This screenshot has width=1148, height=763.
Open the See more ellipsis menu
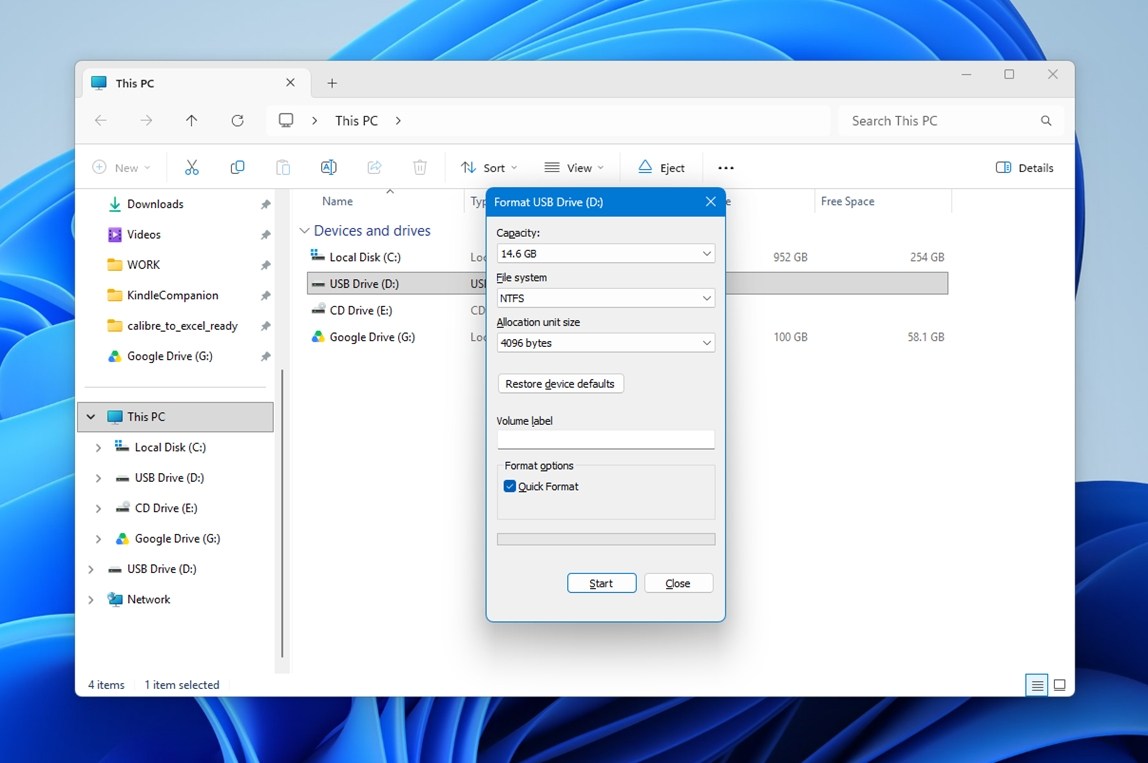(x=726, y=168)
